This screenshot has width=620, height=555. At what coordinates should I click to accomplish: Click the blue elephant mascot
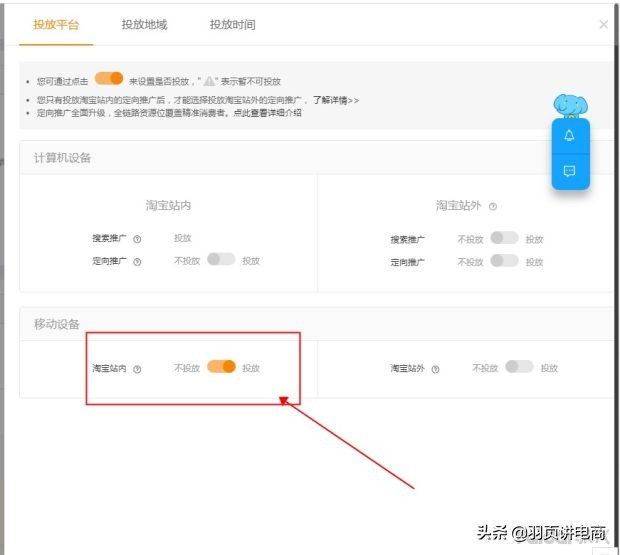click(x=570, y=106)
